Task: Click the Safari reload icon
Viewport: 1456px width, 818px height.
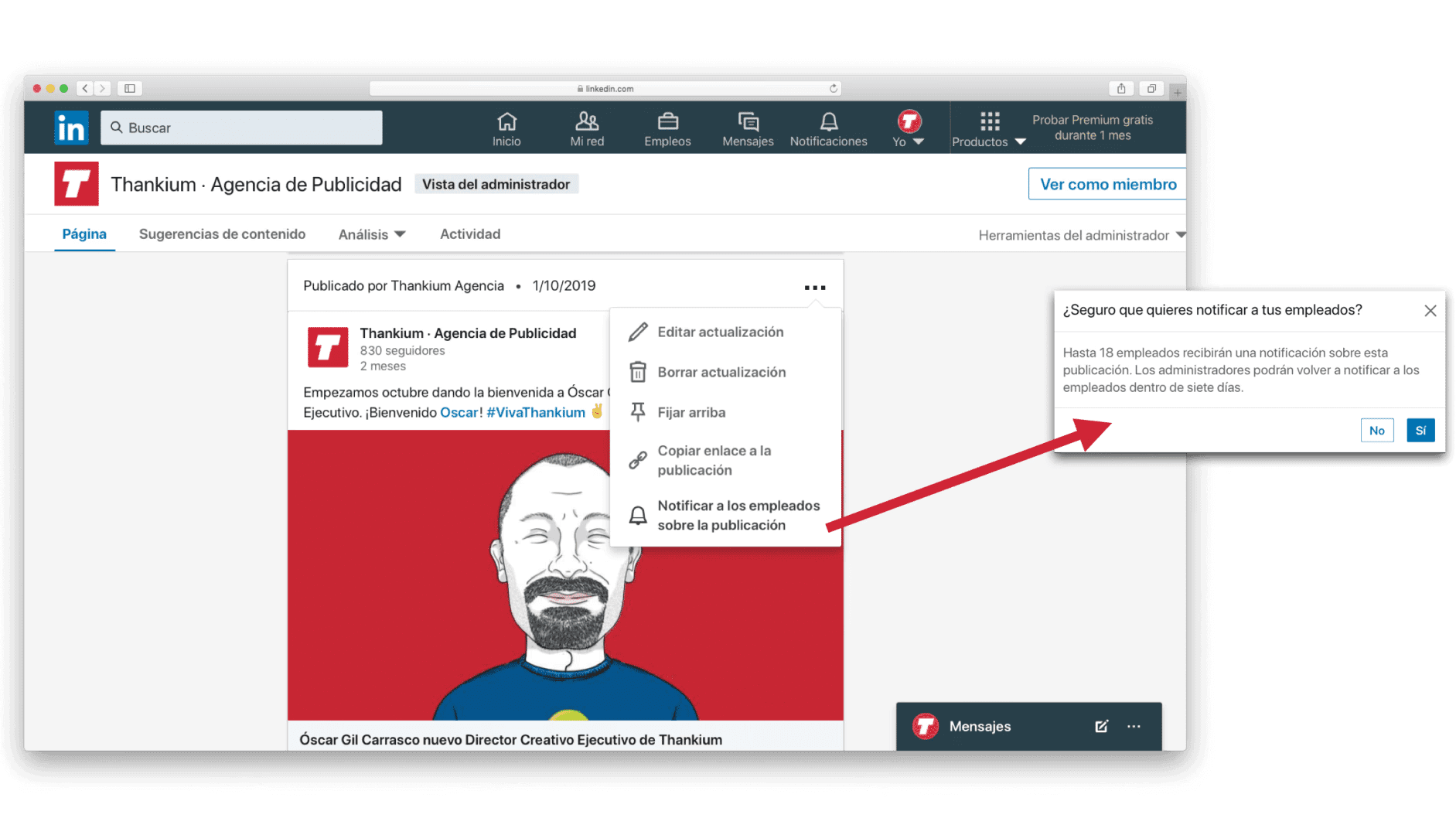Action: pos(834,88)
